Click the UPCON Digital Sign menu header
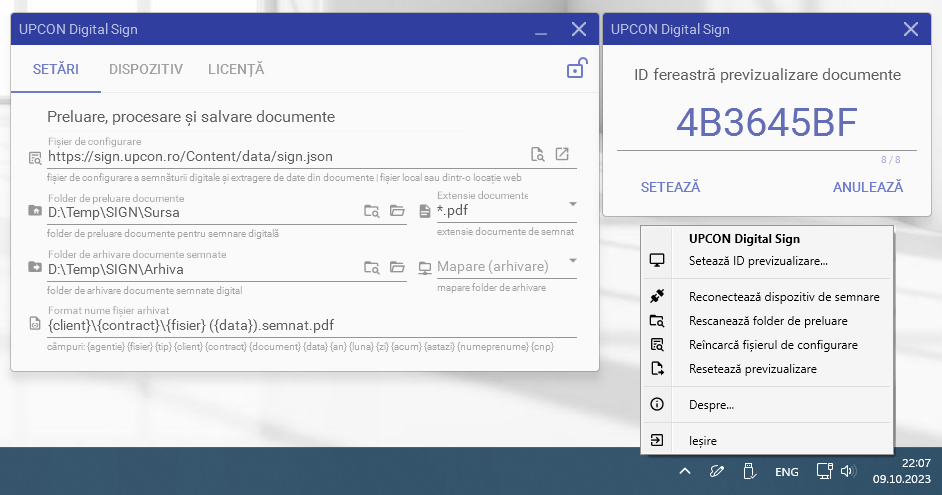 point(744,238)
